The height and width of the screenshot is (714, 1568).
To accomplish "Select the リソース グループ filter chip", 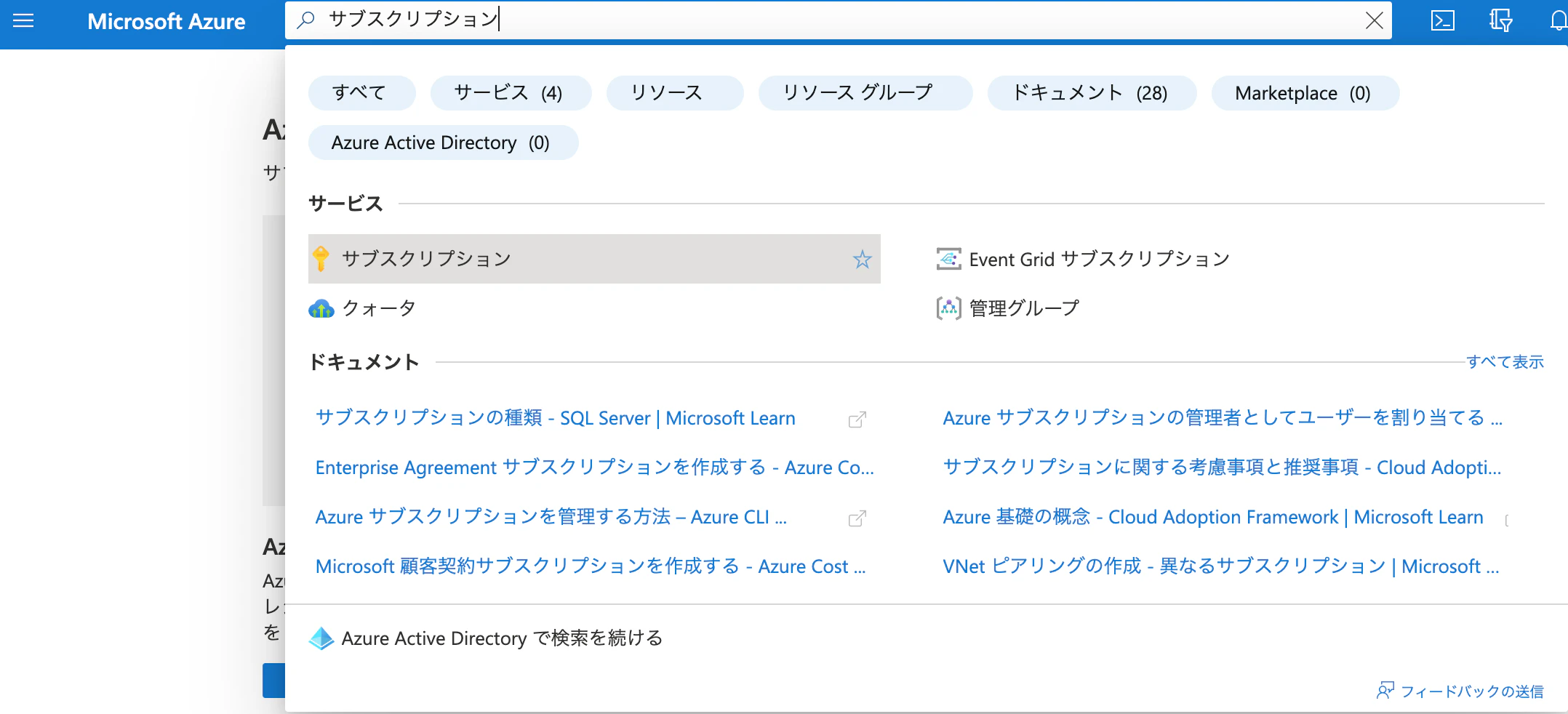I will coord(865,93).
